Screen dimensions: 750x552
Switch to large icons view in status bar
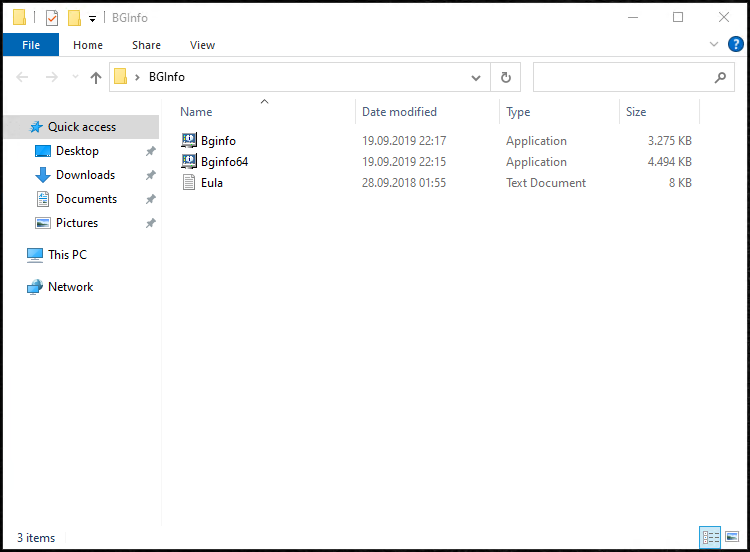tap(732, 537)
